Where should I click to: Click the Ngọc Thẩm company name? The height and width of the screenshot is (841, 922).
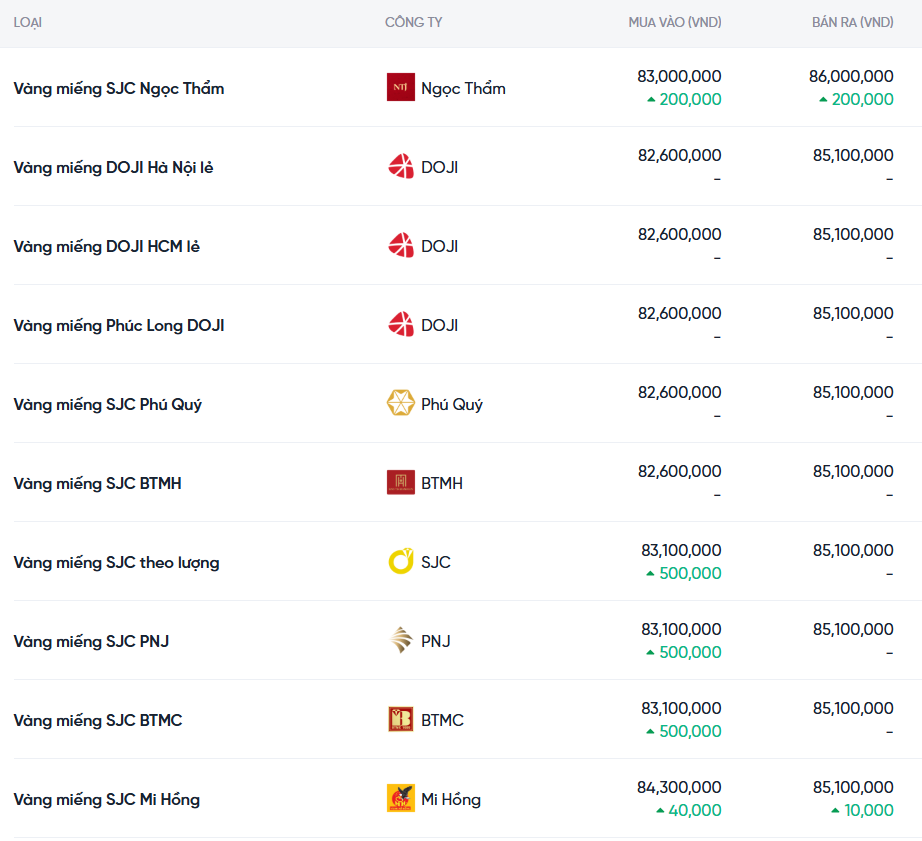click(463, 88)
